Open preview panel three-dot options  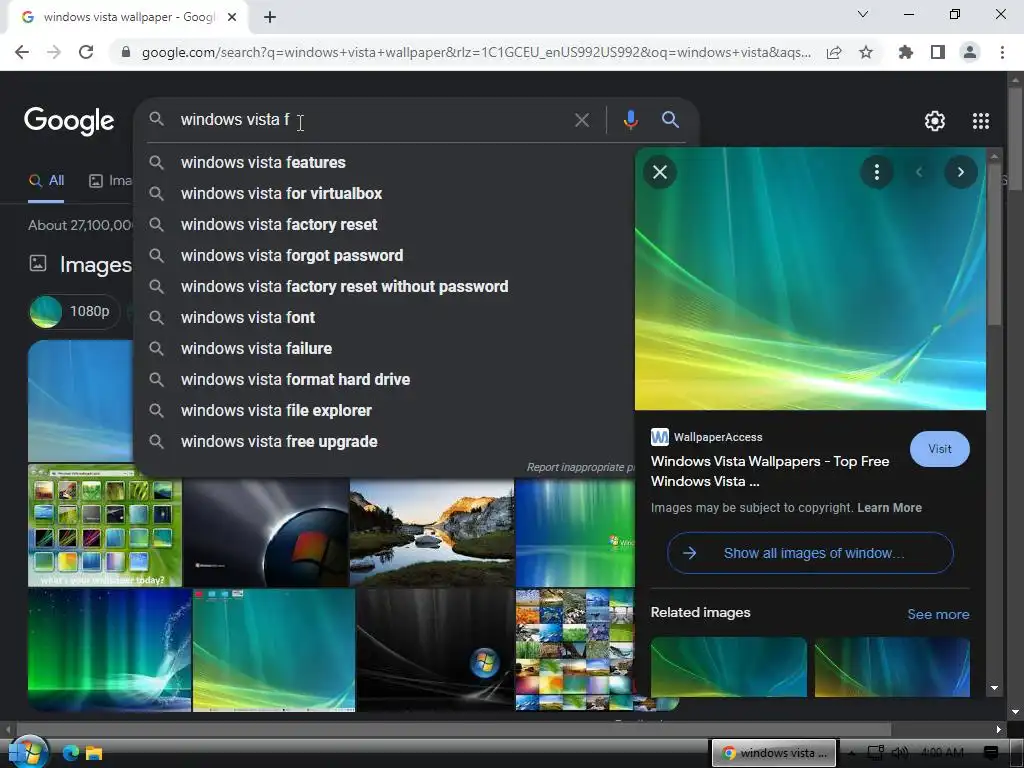tap(876, 172)
